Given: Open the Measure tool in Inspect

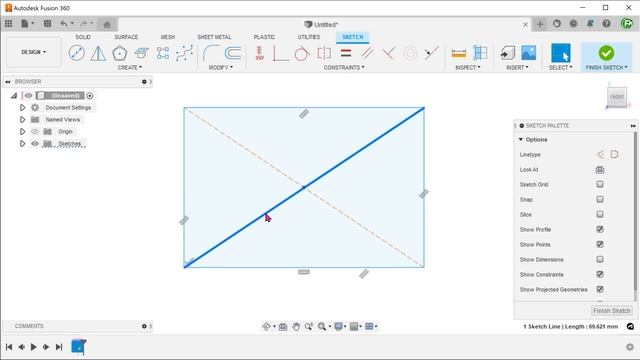Looking at the screenshot, I should pos(459,53).
